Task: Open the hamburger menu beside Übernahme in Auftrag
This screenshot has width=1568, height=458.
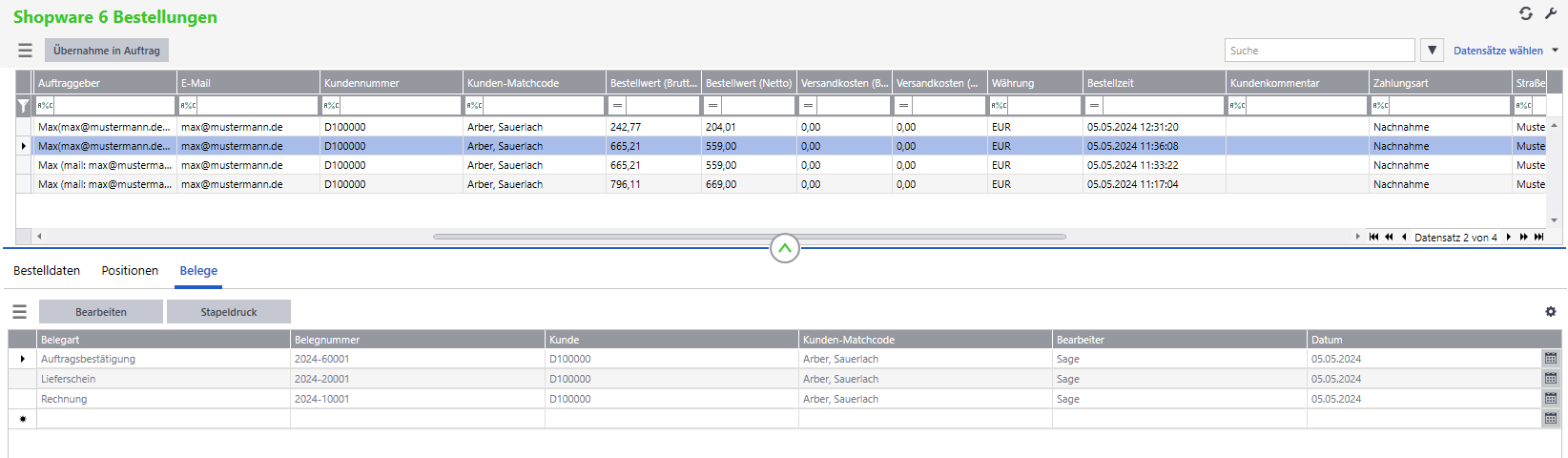Action: point(25,51)
